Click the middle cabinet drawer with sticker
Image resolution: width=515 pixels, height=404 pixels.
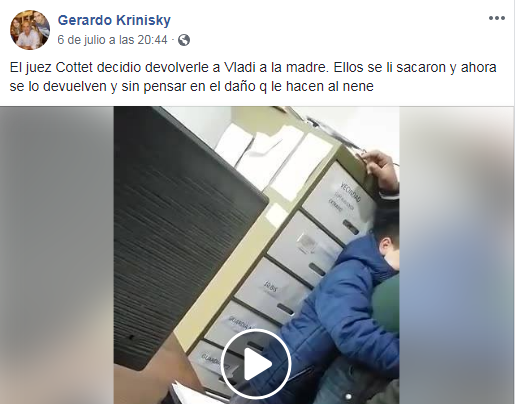click(x=305, y=248)
